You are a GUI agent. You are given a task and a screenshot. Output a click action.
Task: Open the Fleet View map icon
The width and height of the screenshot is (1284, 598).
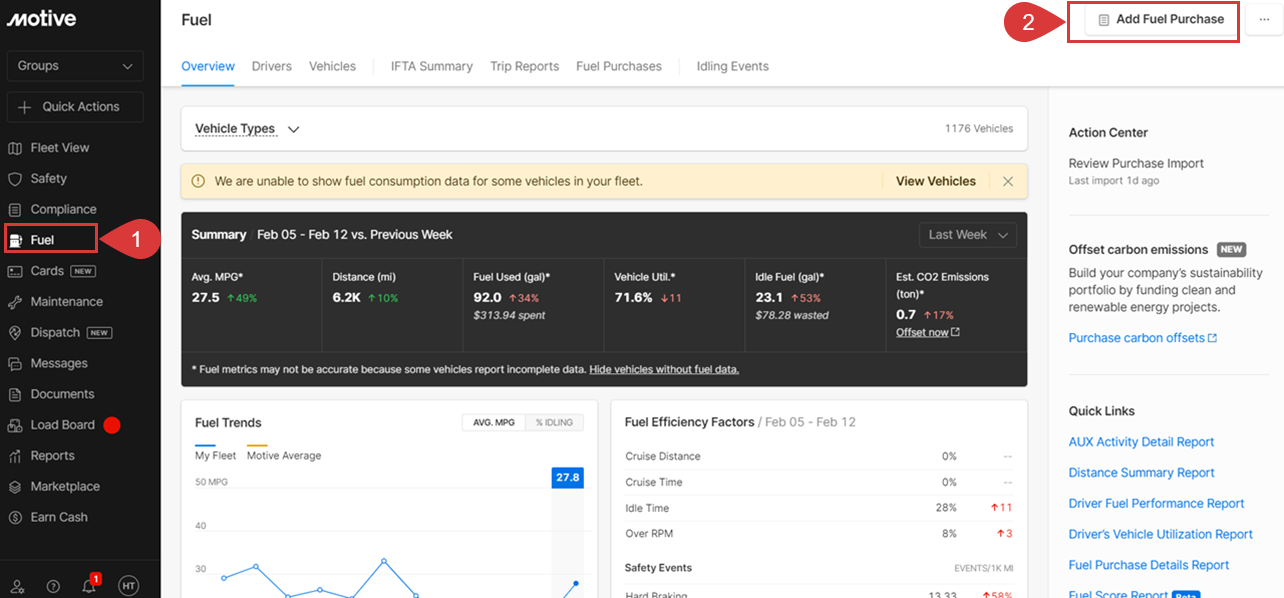click(15, 148)
